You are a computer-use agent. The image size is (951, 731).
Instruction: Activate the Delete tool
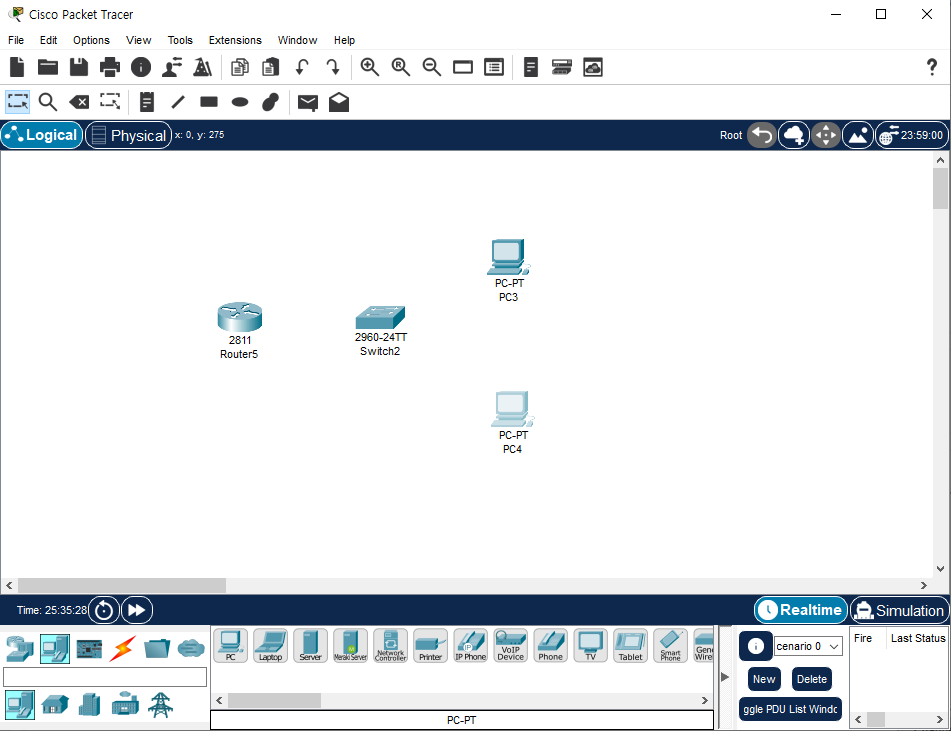pyautogui.click(x=79, y=102)
